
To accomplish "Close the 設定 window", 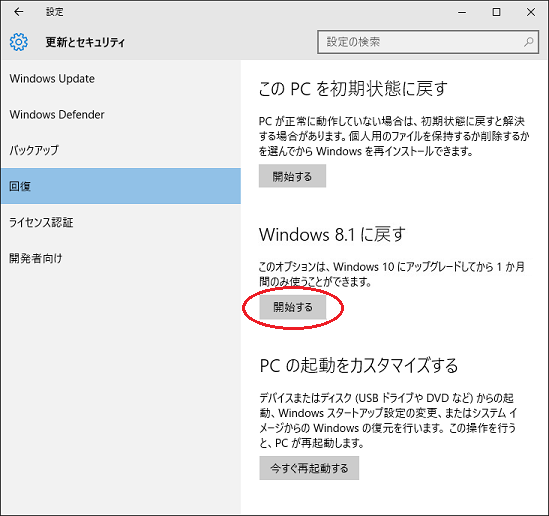I will click(530, 12).
